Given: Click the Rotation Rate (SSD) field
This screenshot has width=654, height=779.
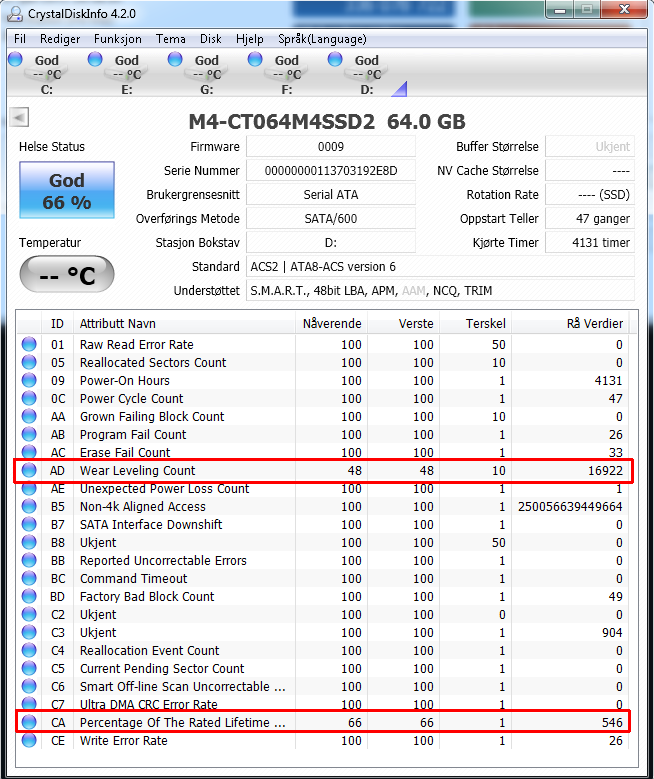Looking at the screenshot, I should click(x=590, y=194).
